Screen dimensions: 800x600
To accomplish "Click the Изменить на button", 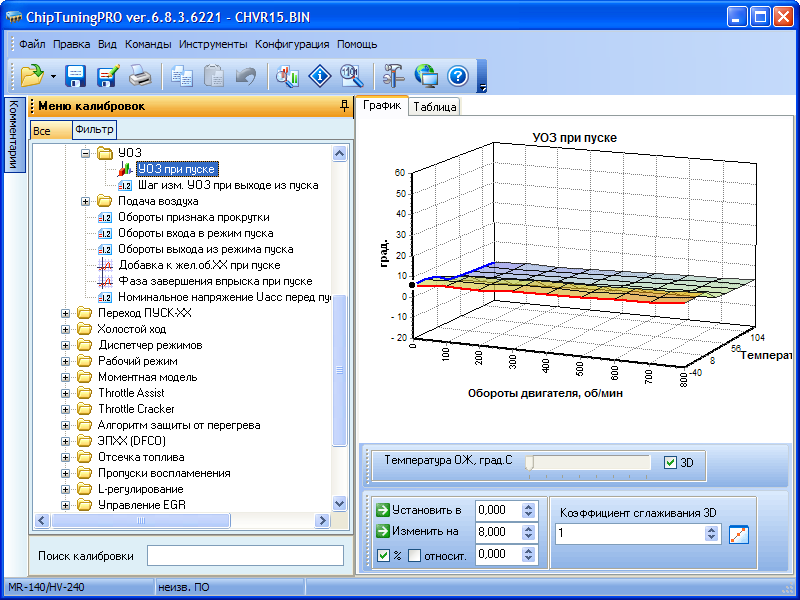I will click(x=419, y=532).
